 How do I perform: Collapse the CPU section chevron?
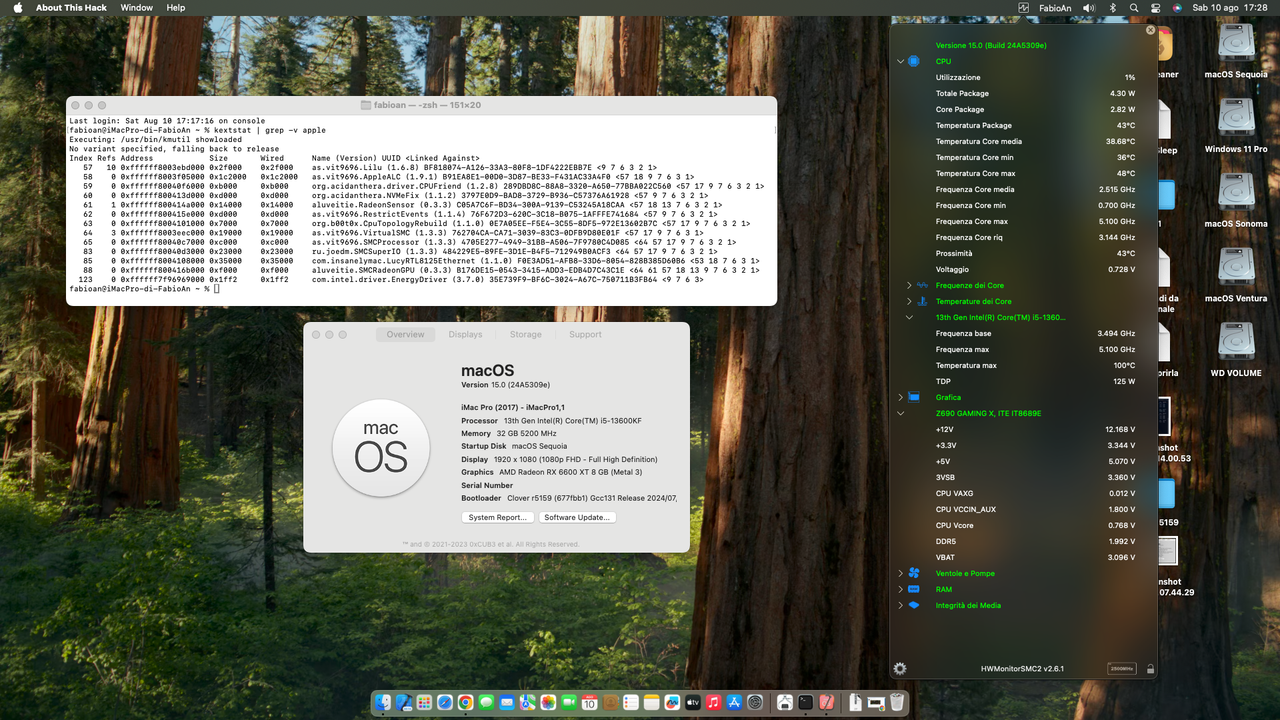pyautogui.click(x=900, y=61)
